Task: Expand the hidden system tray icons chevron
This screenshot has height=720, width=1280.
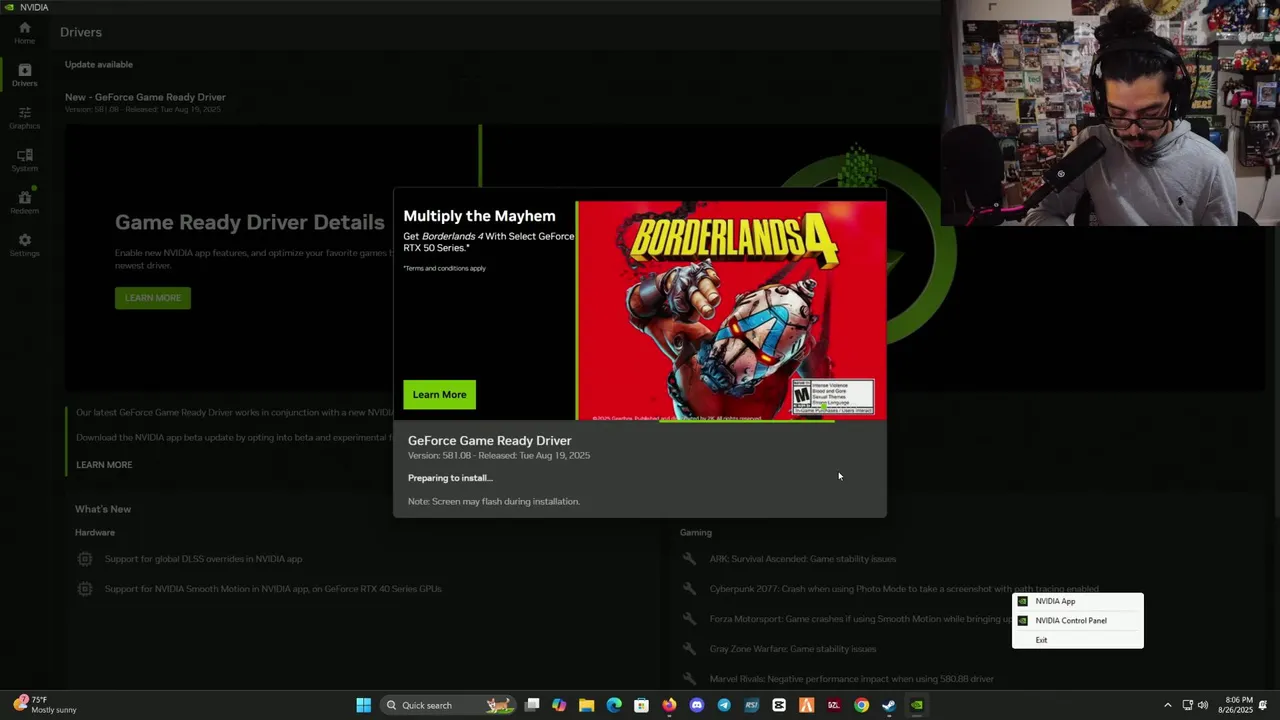Action: coord(1167,705)
